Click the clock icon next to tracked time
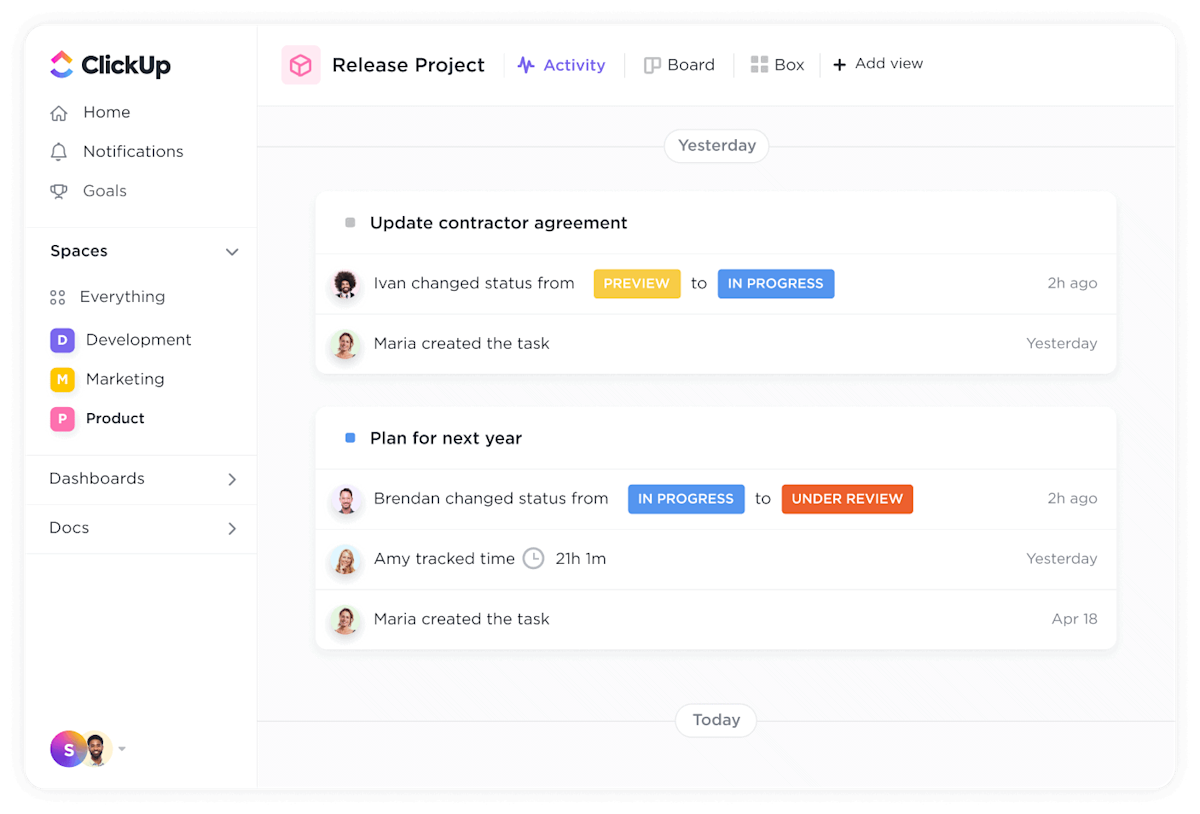The height and width of the screenshot is (814, 1200). (x=533, y=559)
